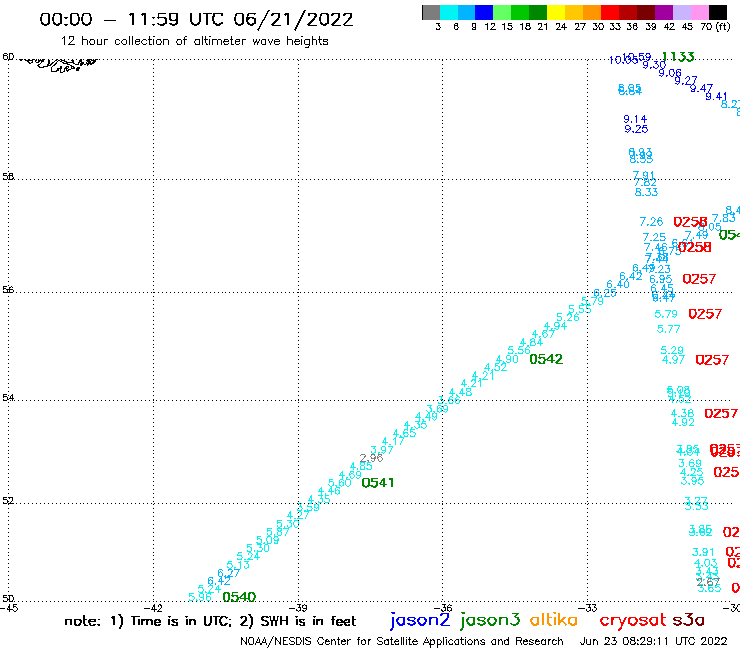Click the wave height value 3.91

(703, 552)
